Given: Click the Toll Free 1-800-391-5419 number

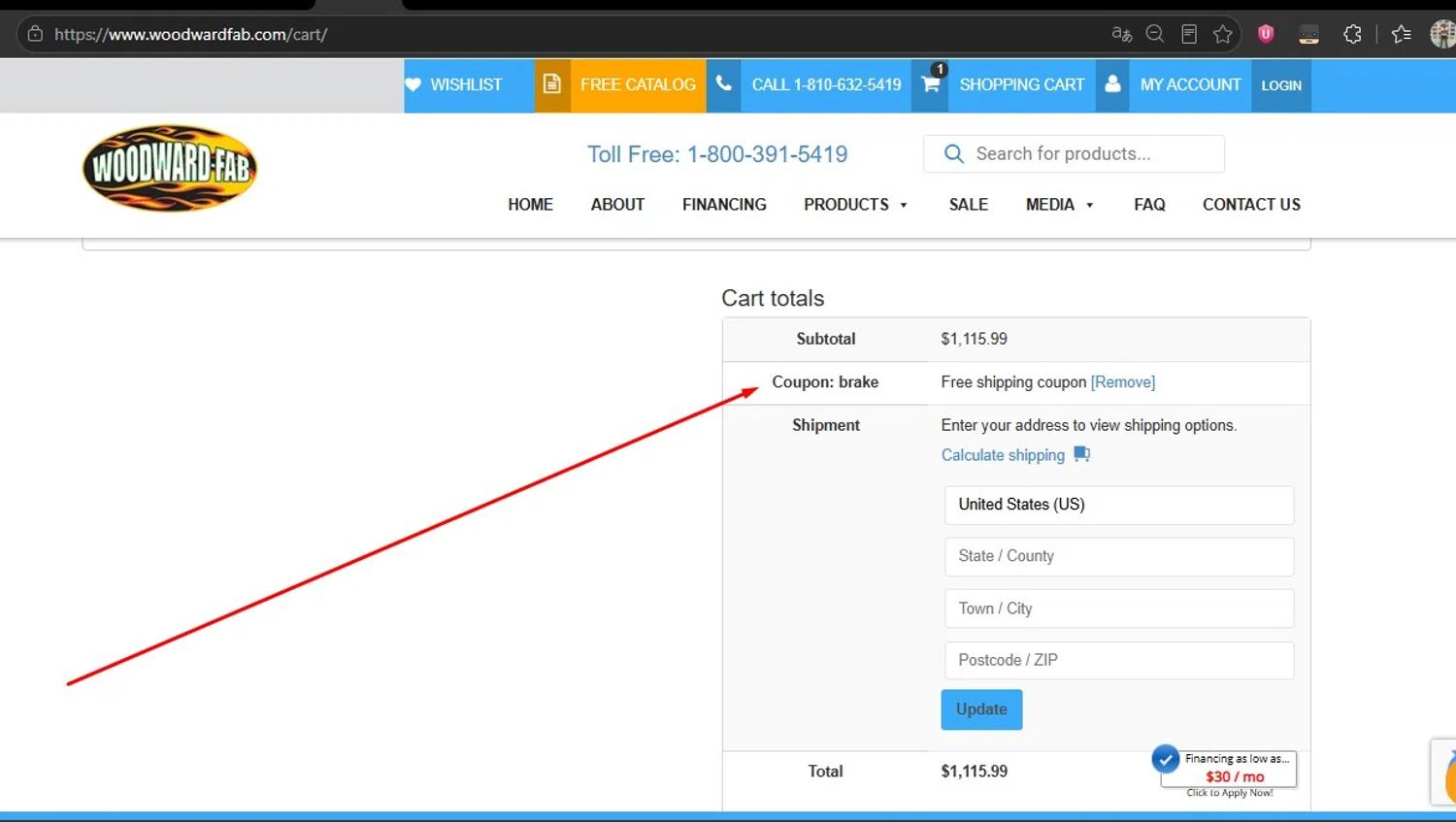Looking at the screenshot, I should pyautogui.click(x=717, y=154).
